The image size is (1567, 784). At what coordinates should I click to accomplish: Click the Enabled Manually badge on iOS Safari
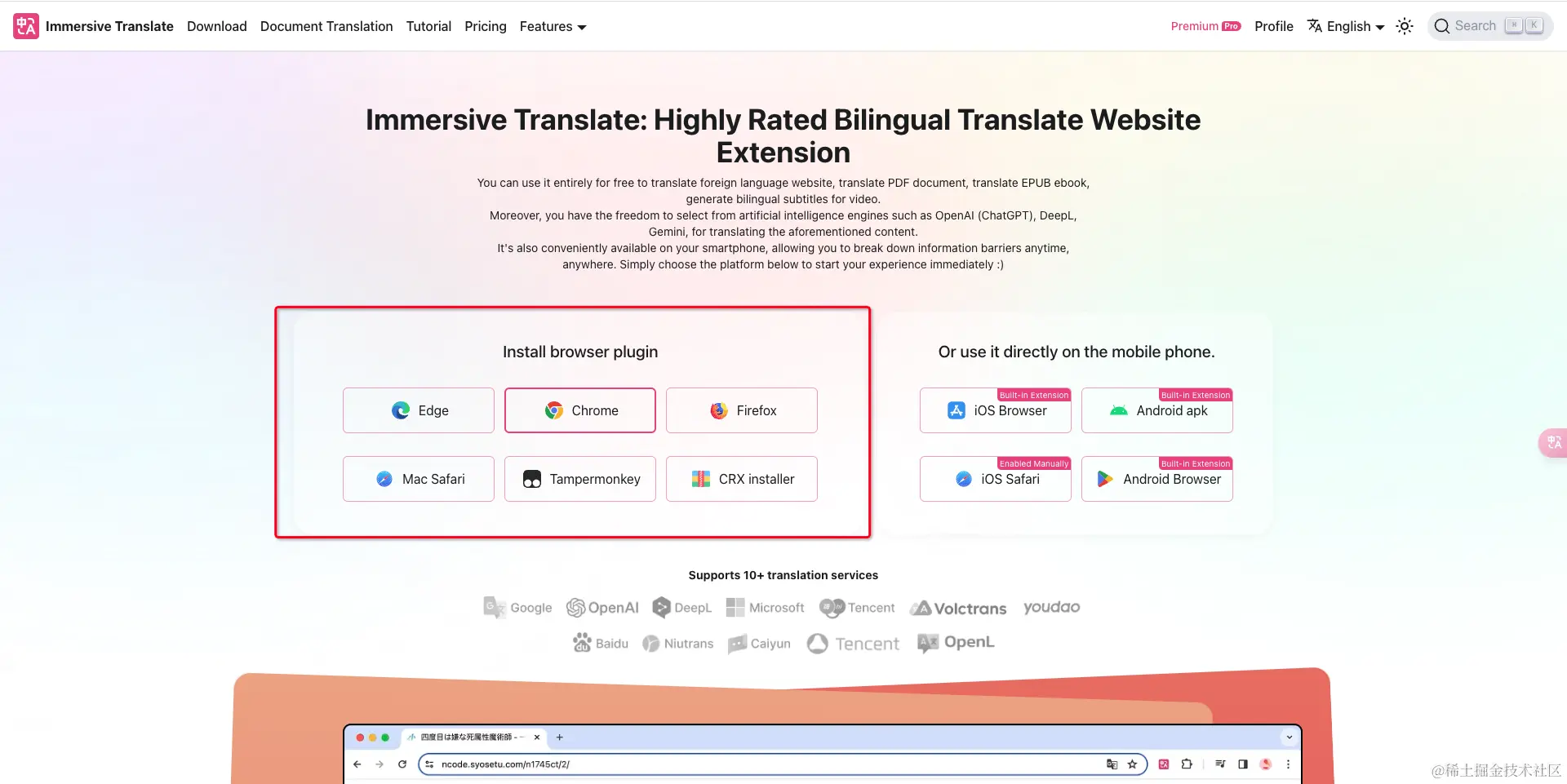(x=1034, y=463)
